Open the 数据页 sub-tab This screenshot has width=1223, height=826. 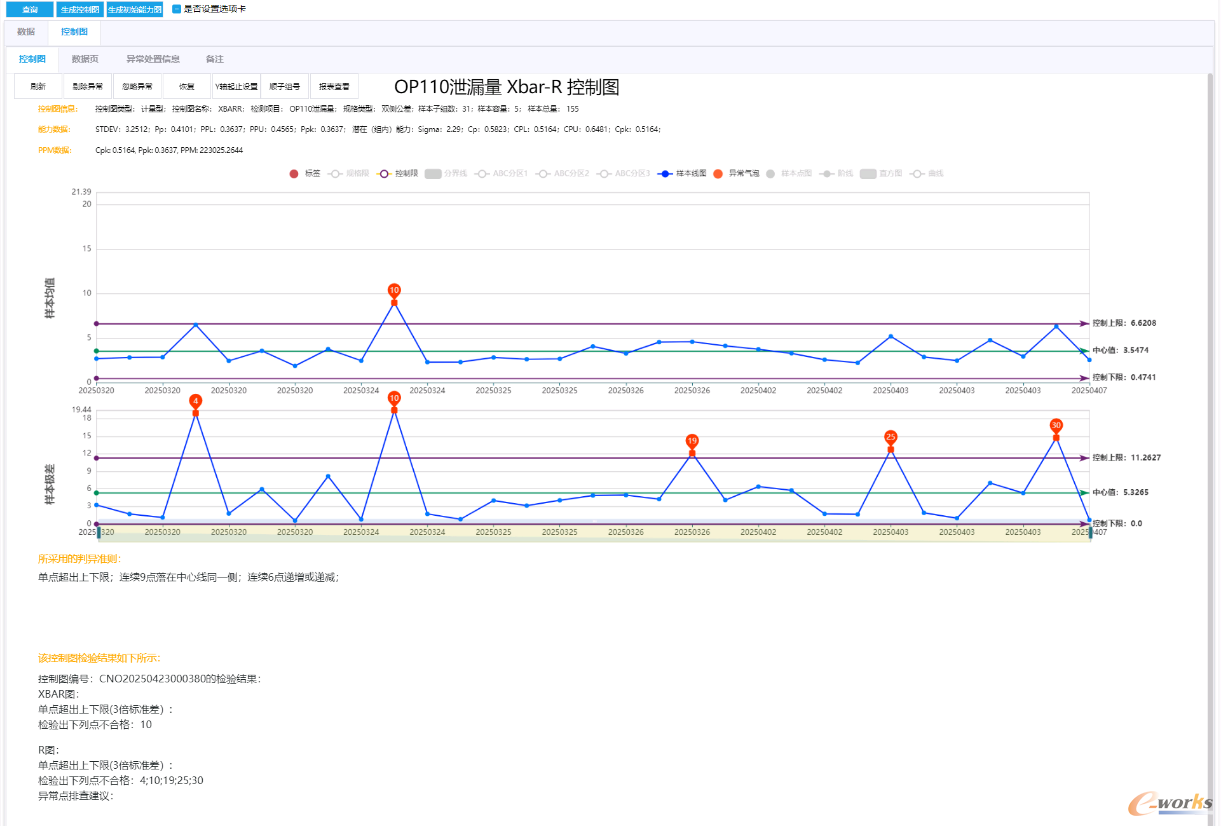[x=86, y=59]
